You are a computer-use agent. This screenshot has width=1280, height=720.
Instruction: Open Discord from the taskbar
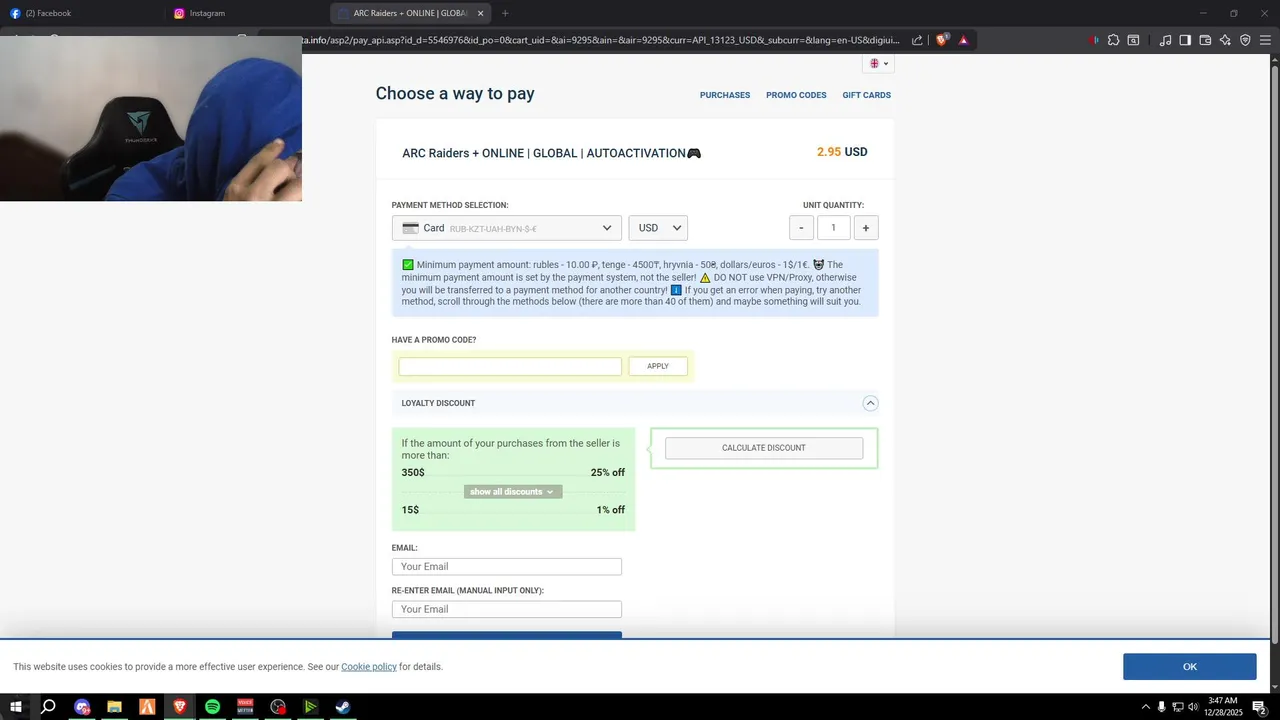point(82,707)
